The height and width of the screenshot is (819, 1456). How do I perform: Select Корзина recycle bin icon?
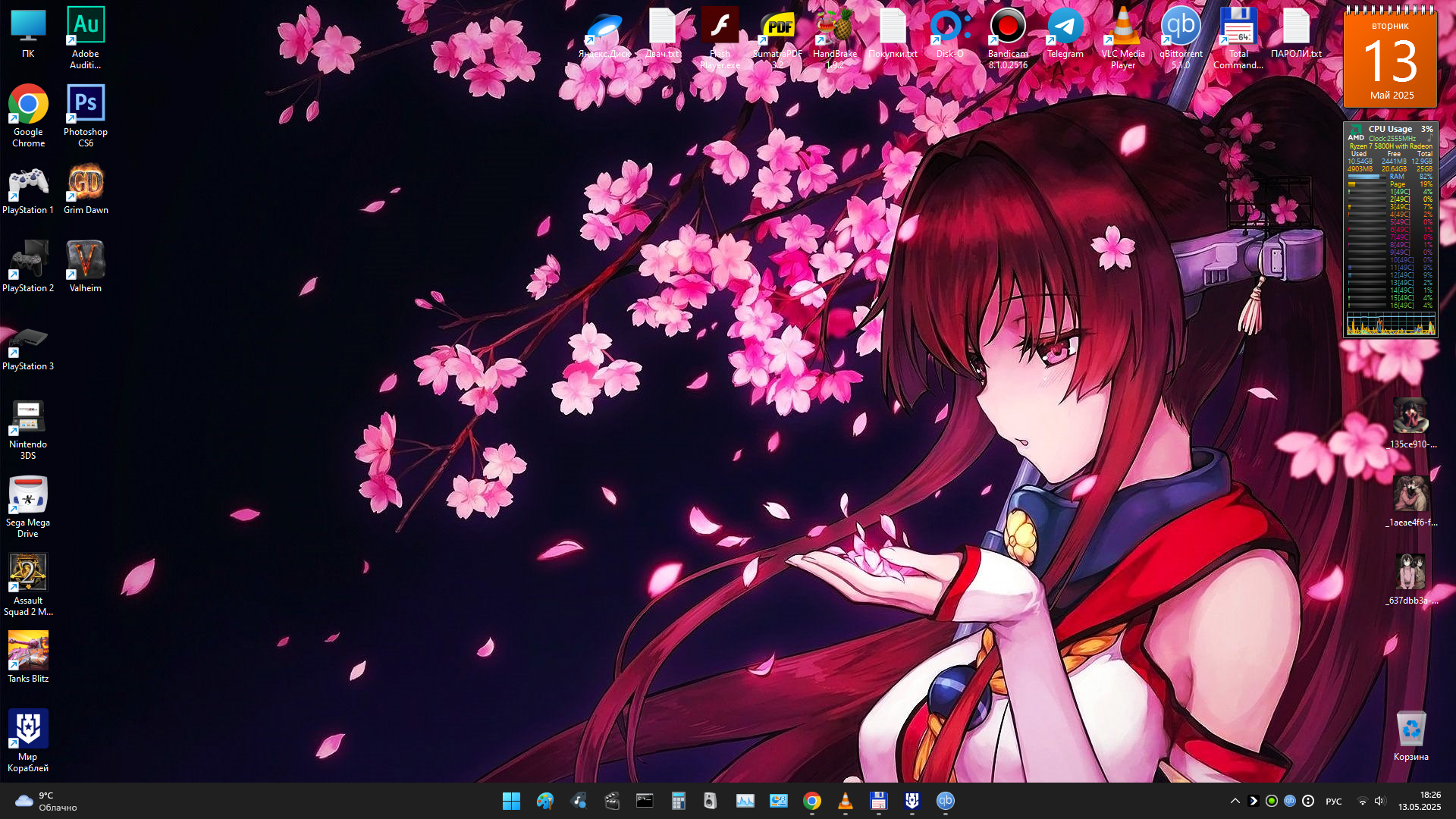(x=1410, y=736)
